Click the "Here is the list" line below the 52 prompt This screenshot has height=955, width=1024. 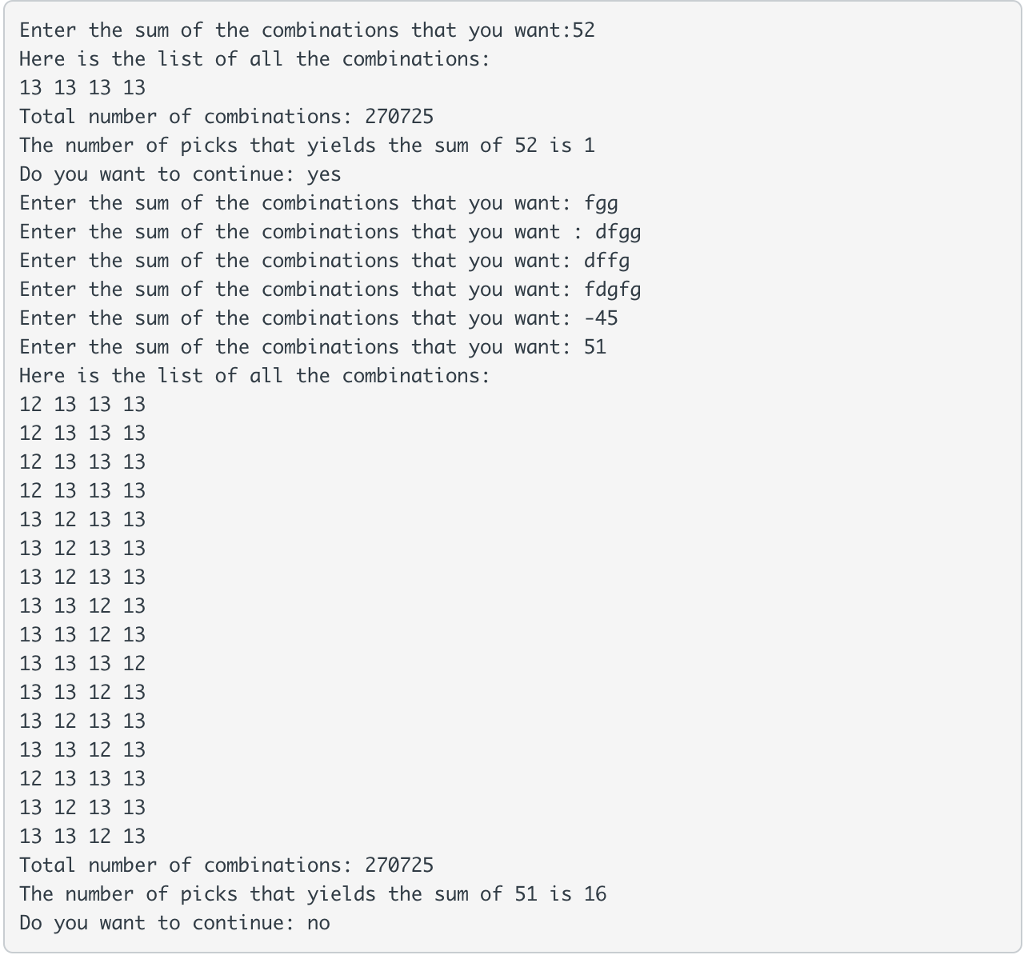(254, 59)
